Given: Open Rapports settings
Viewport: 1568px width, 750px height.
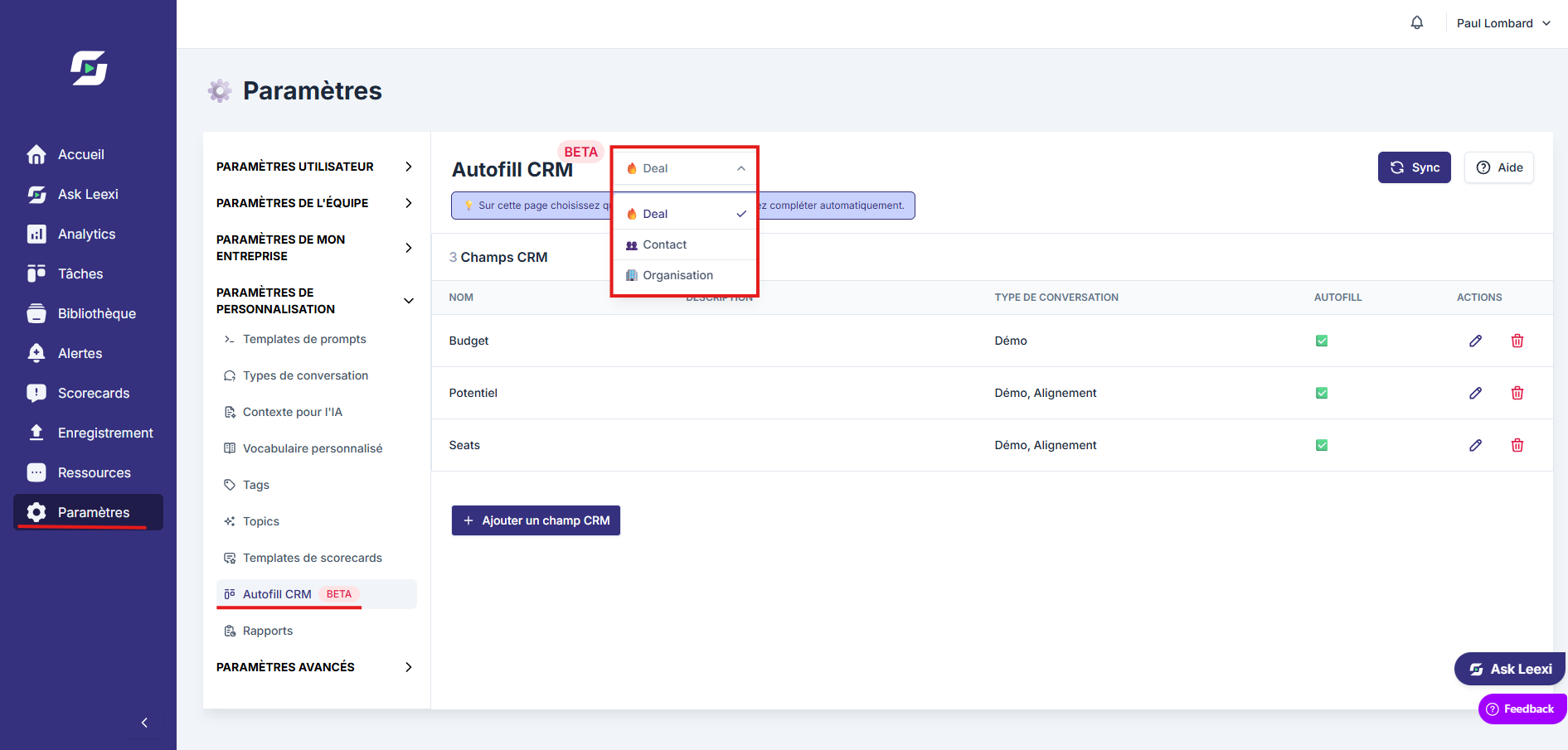Looking at the screenshot, I should tap(316, 631).
